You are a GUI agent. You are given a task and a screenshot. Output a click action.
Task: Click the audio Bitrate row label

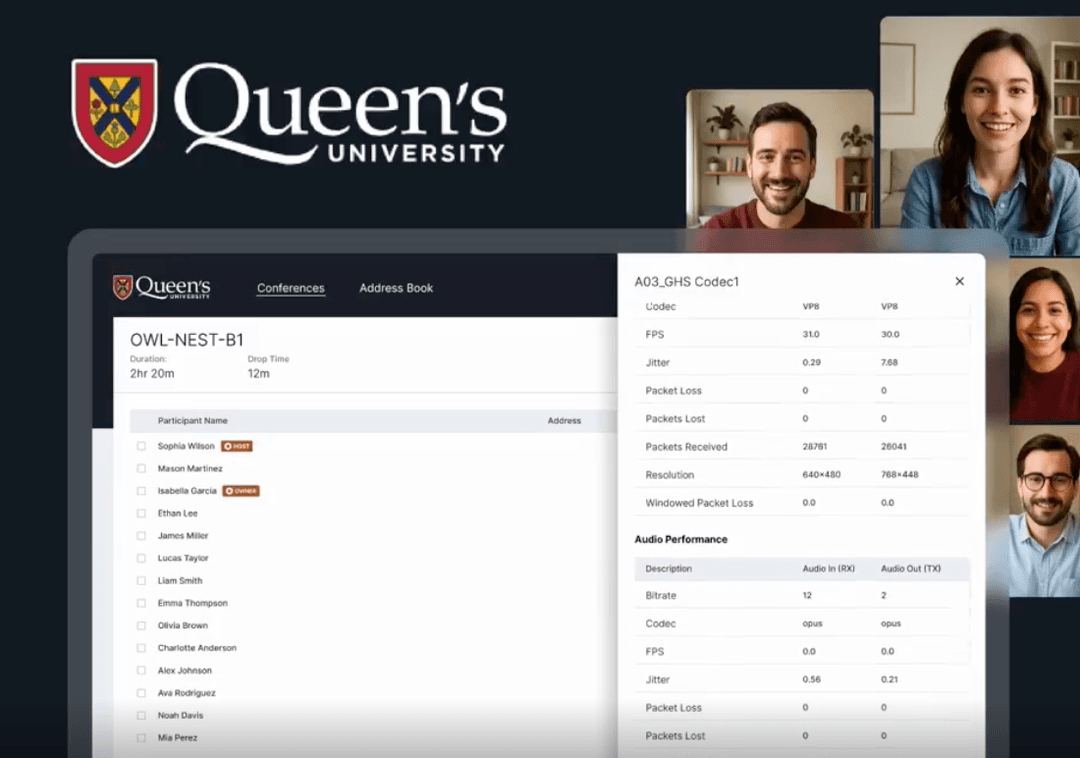coord(661,596)
